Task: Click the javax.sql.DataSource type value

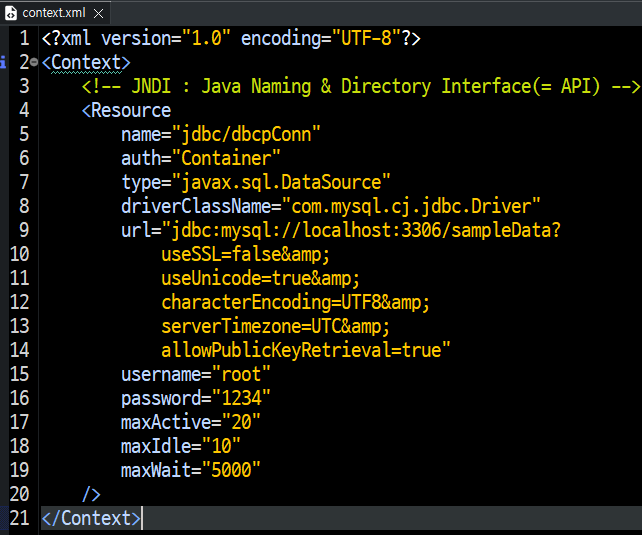Action: [282, 182]
